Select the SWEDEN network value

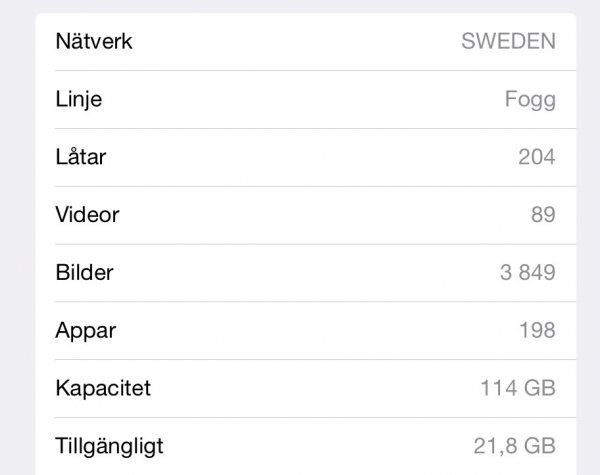508,42
